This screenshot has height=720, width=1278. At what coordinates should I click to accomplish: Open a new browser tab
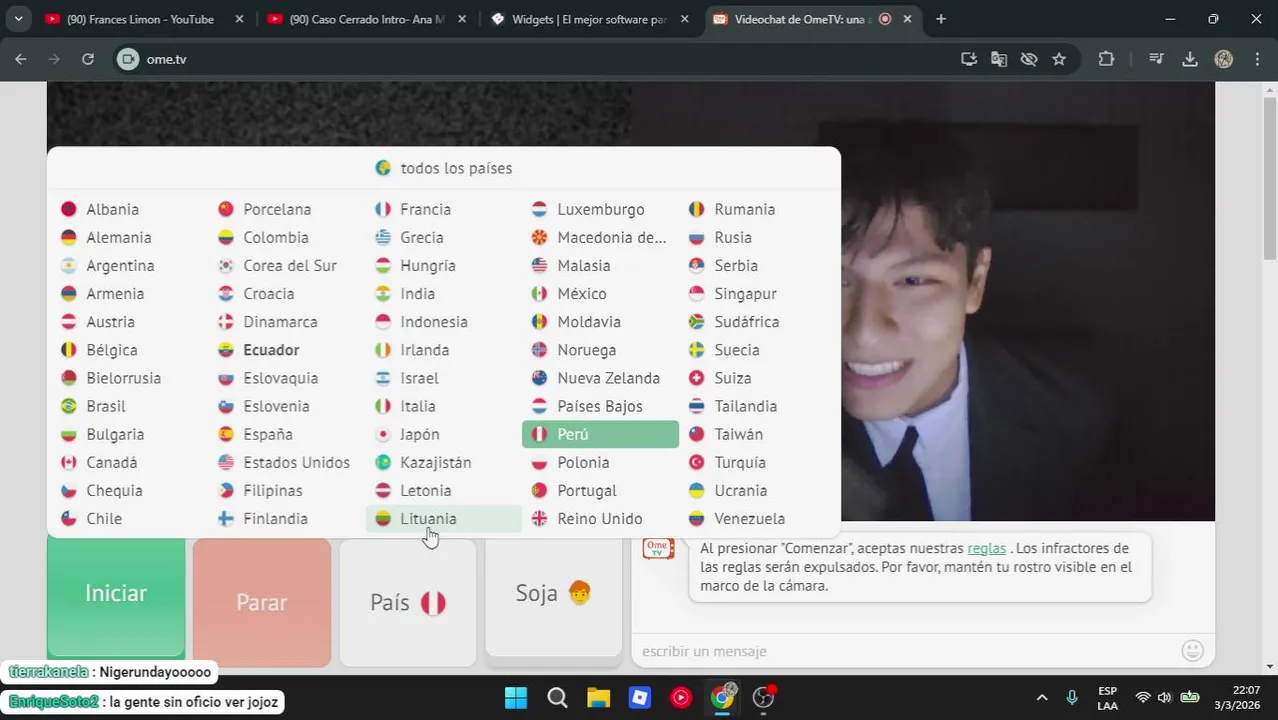coord(941,19)
